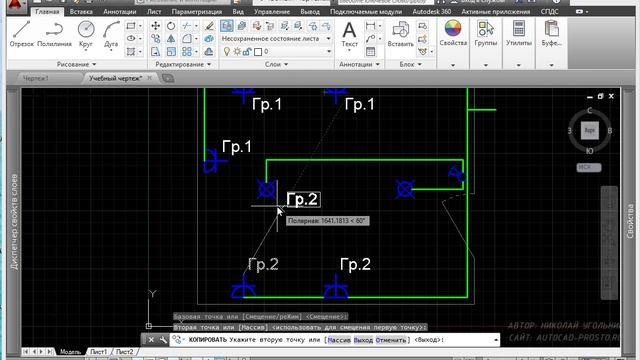Click the block editor icon
Image resolution: width=640 pixels, height=360 pixels.
[x=422, y=39]
